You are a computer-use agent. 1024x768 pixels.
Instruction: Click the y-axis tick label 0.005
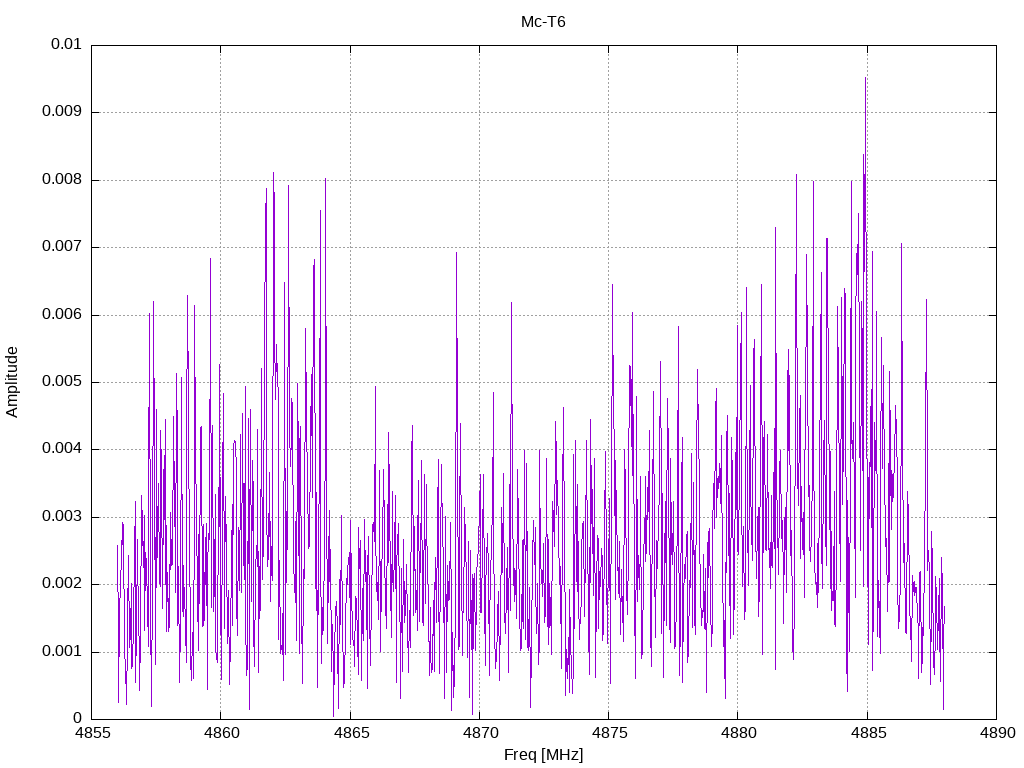(62, 382)
